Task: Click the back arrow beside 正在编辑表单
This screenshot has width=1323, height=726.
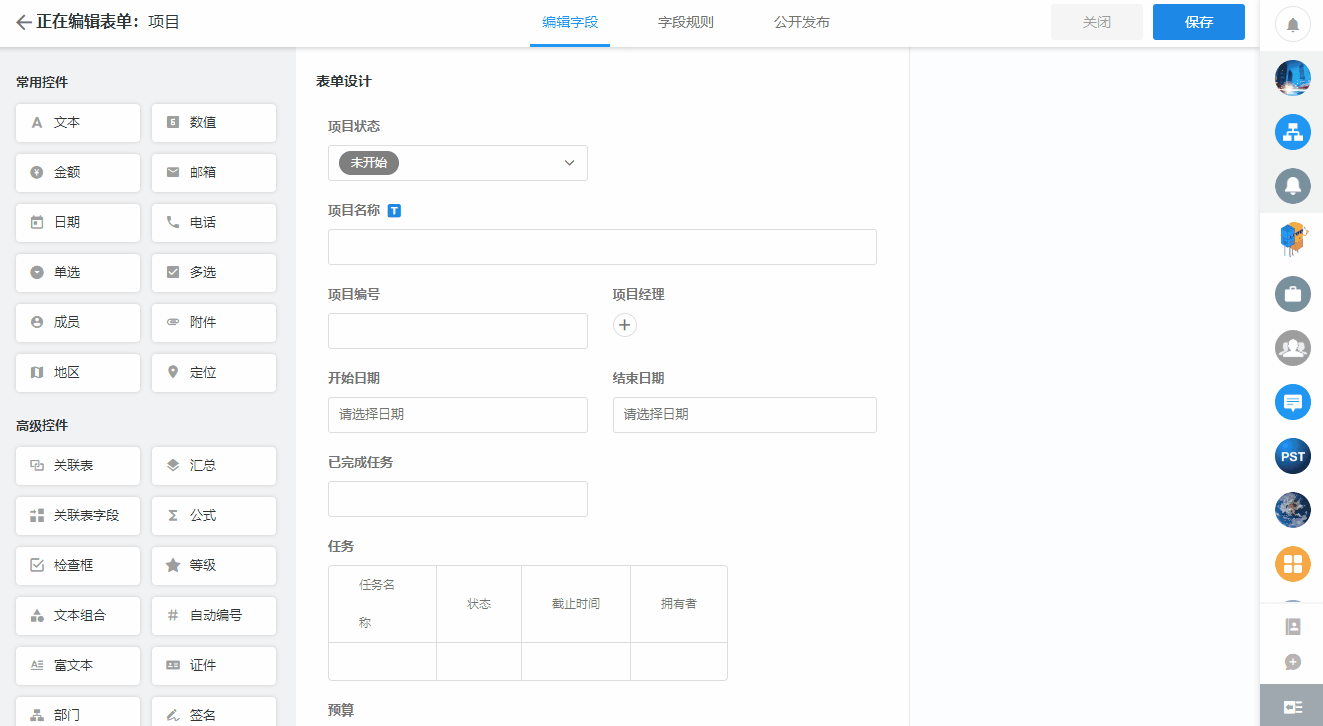Action: pyautogui.click(x=23, y=22)
